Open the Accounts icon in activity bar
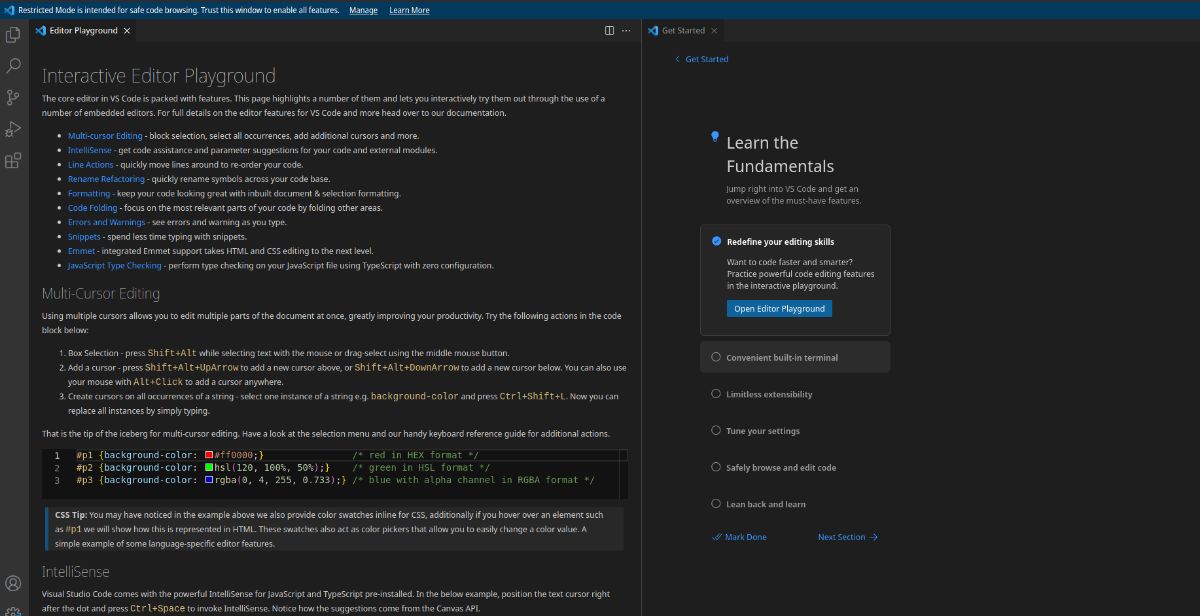This screenshot has width=1200, height=616. [x=13, y=582]
